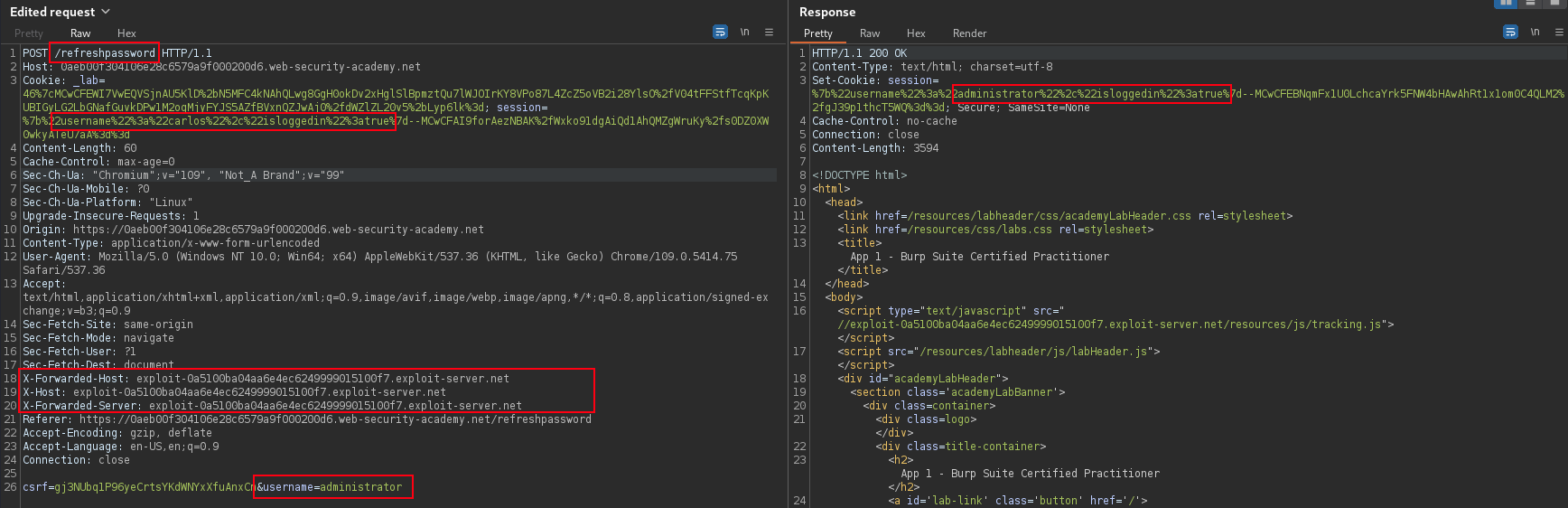Click 'Upgrade-Insecure-Requests: 1' header
This screenshot has width=1568, height=508.
click(111, 216)
